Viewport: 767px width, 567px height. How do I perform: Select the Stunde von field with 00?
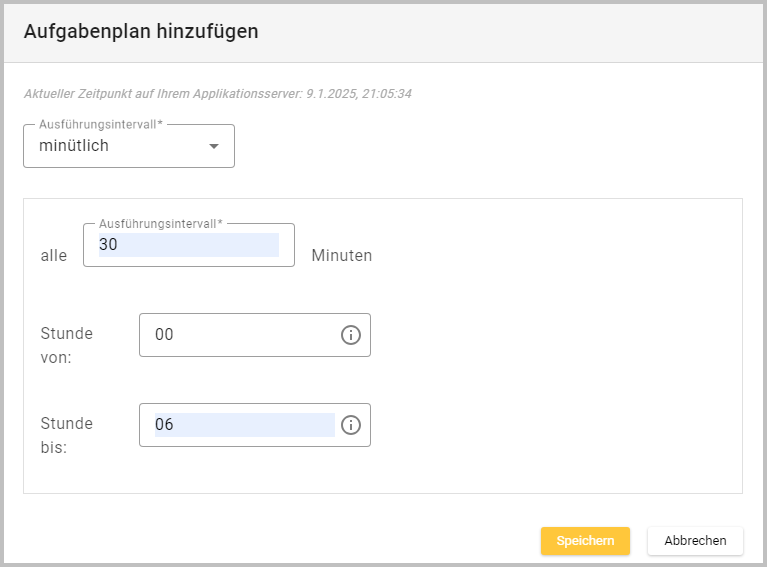click(240, 335)
